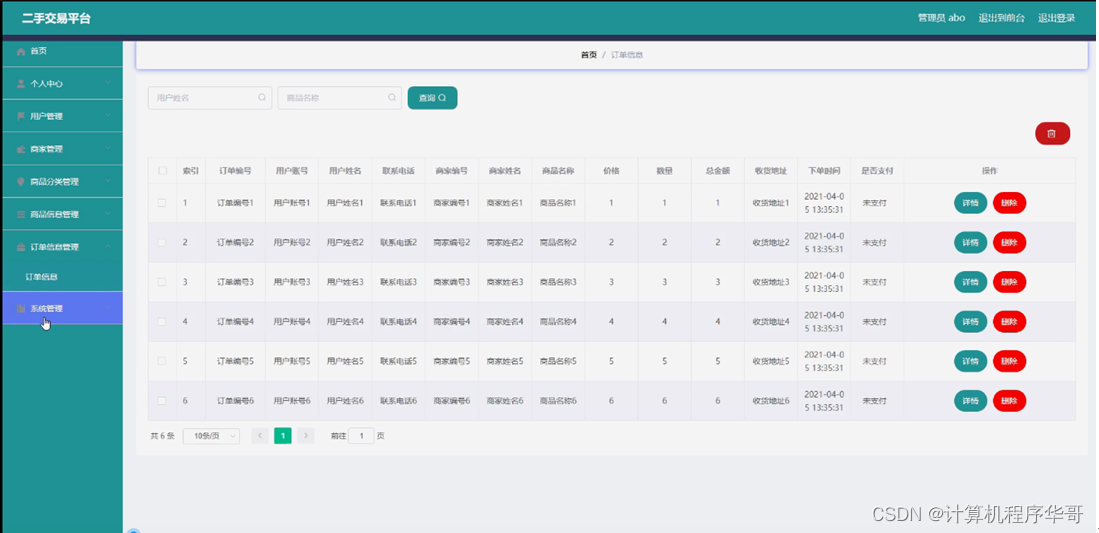The width and height of the screenshot is (1099, 533).
Task: Click the flag icon beside 用户管理
Action: click(21, 116)
